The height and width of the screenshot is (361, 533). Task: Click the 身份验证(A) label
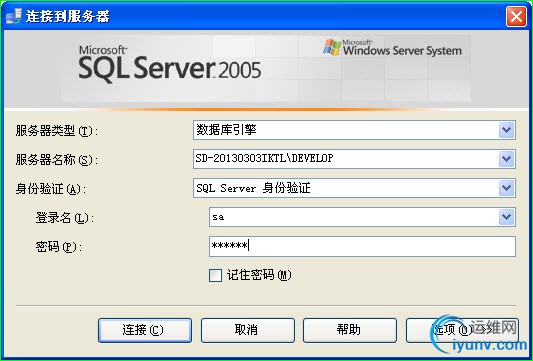51,189
